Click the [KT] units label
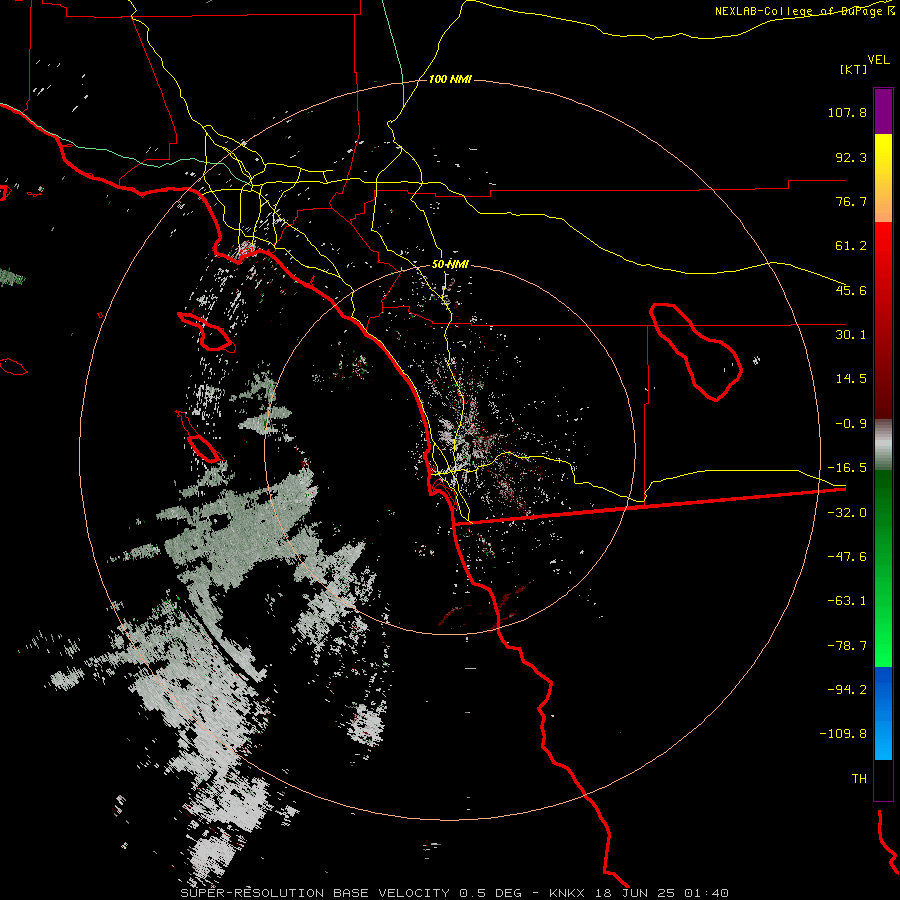900x900 pixels. pos(854,69)
